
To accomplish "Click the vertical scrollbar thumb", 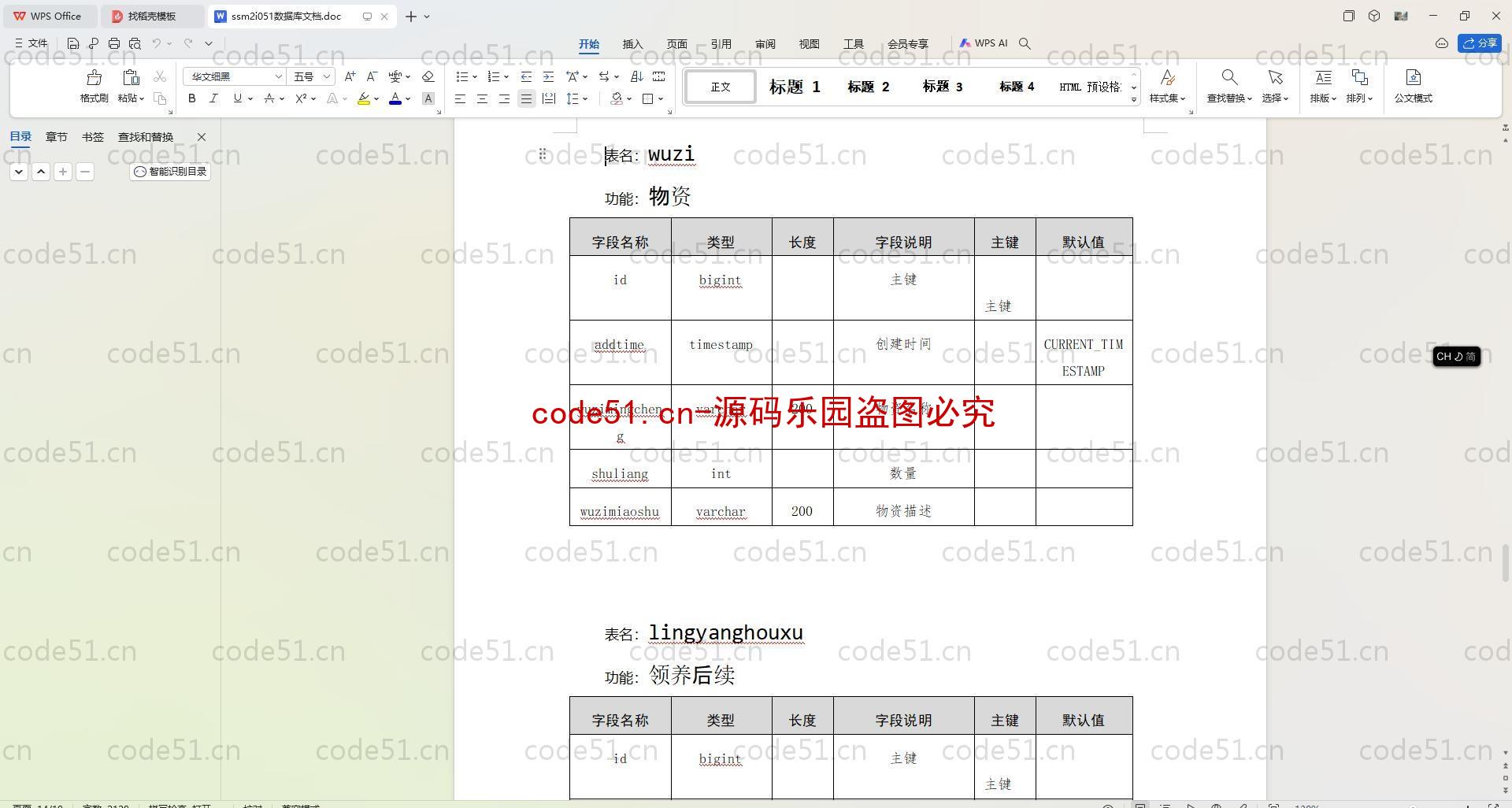I will (1506, 562).
